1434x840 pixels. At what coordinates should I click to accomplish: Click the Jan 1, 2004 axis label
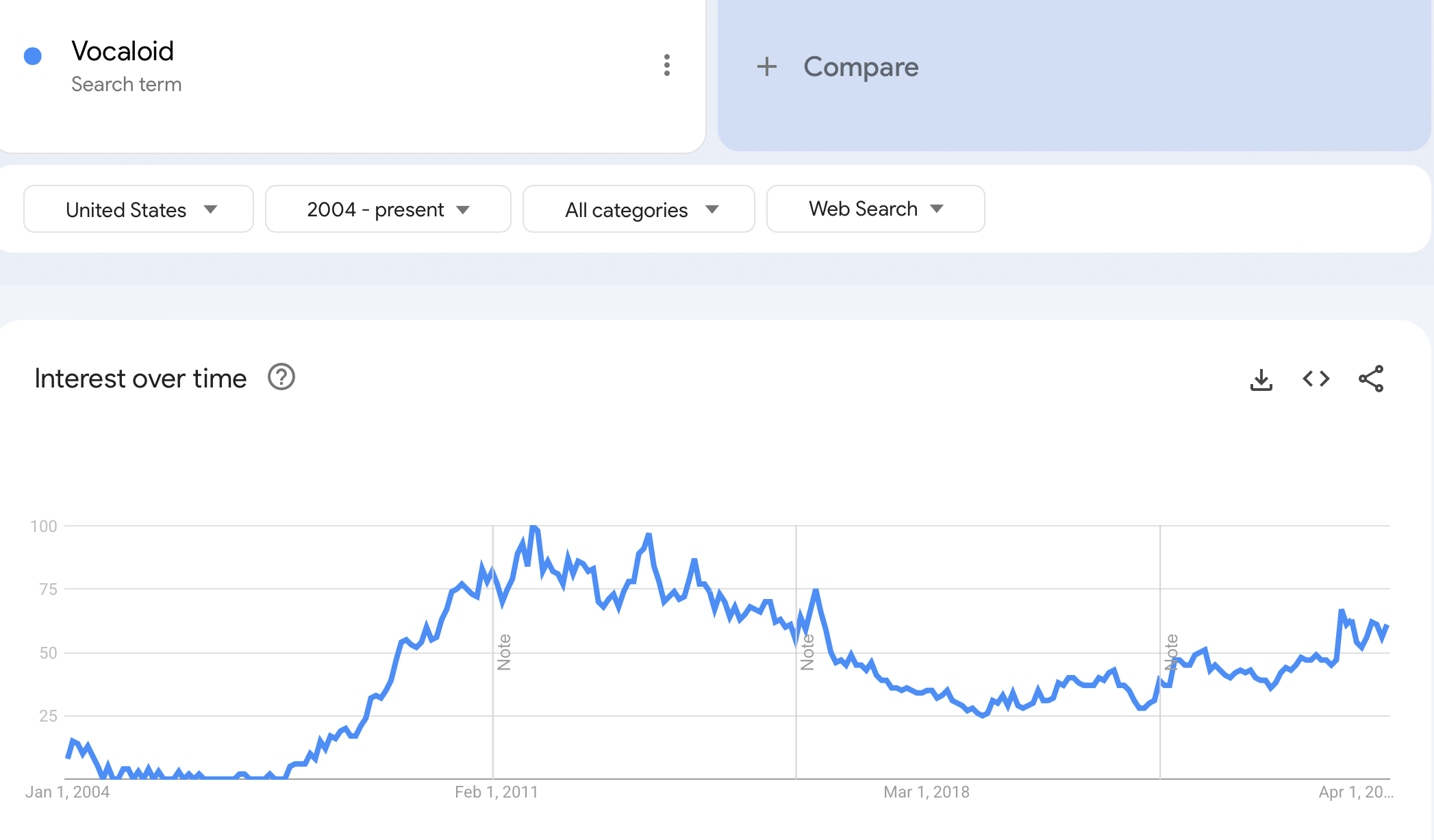(67, 792)
